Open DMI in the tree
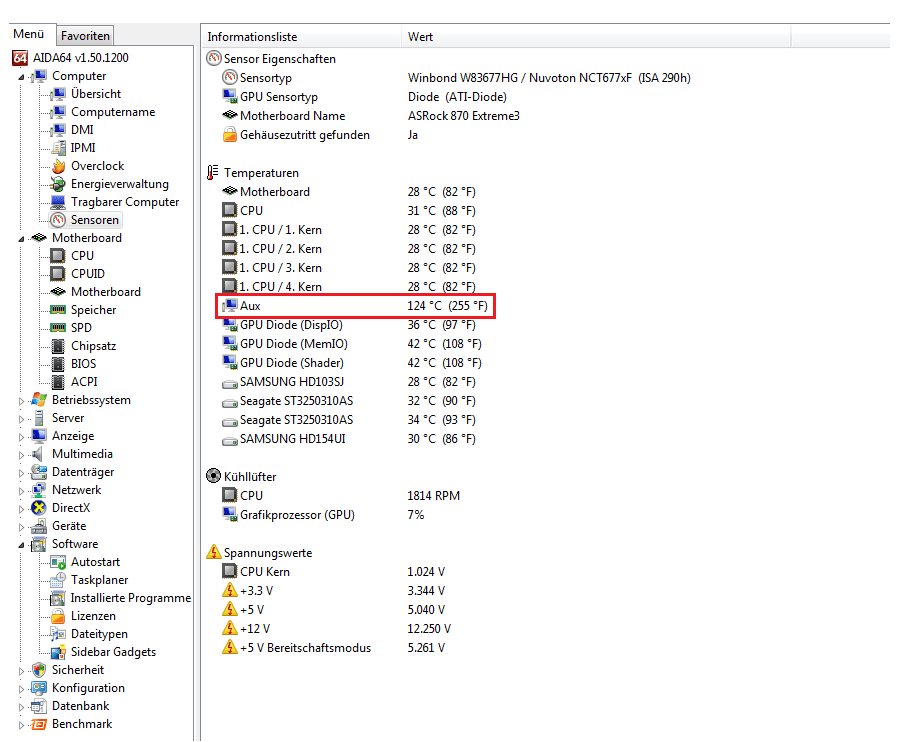This screenshot has width=909, height=742. tap(82, 130)
